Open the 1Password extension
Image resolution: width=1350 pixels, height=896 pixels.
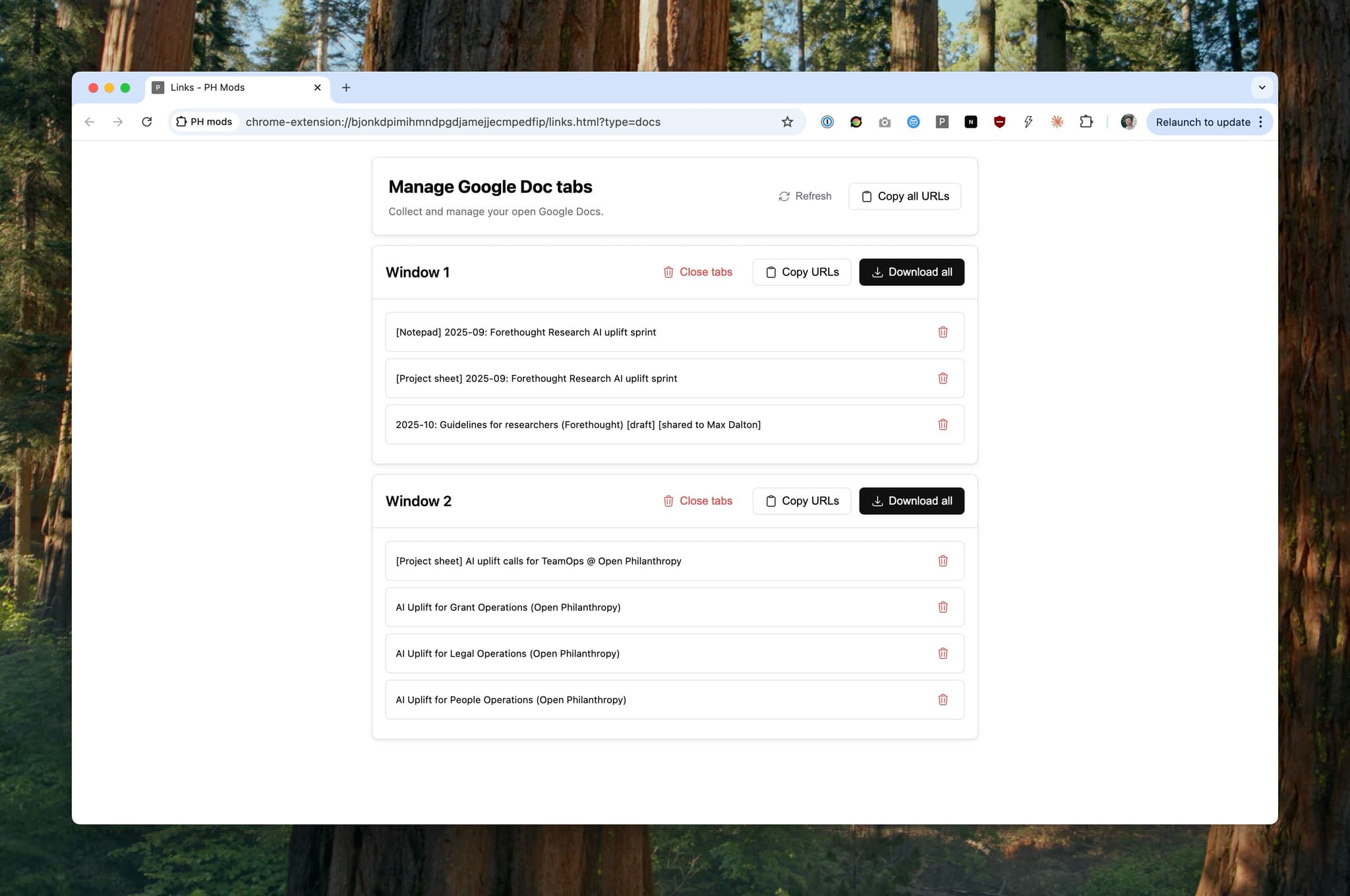coord(827,122)
